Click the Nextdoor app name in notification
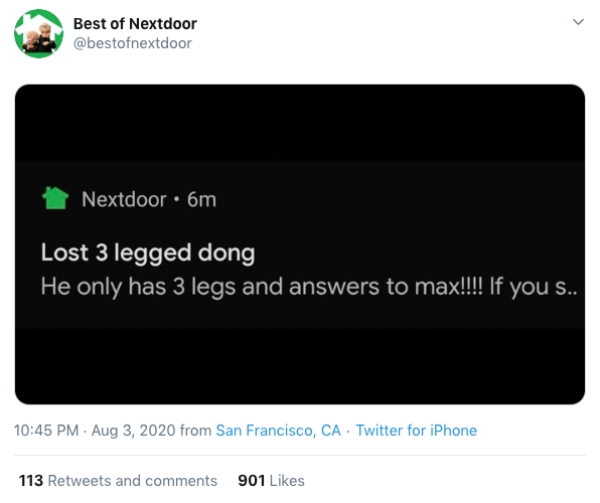The width and height of the screenshot is (600, 503). click(123, 199)
